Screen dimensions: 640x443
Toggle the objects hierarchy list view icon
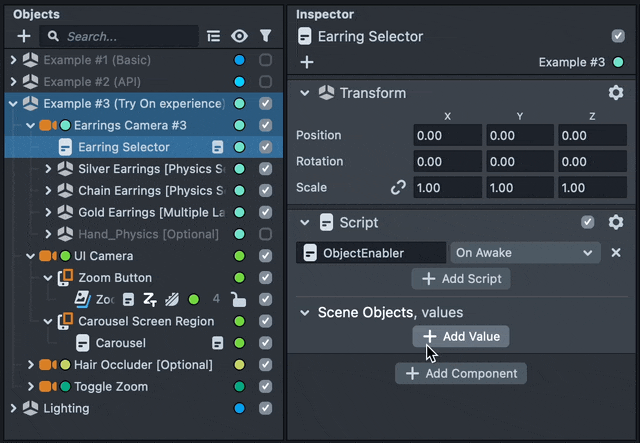(213, 36)
